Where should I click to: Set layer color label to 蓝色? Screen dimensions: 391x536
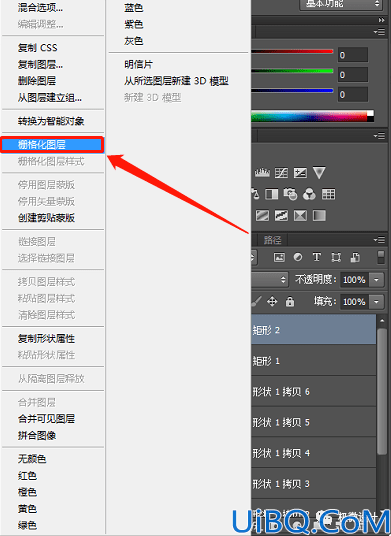(134, 8)
